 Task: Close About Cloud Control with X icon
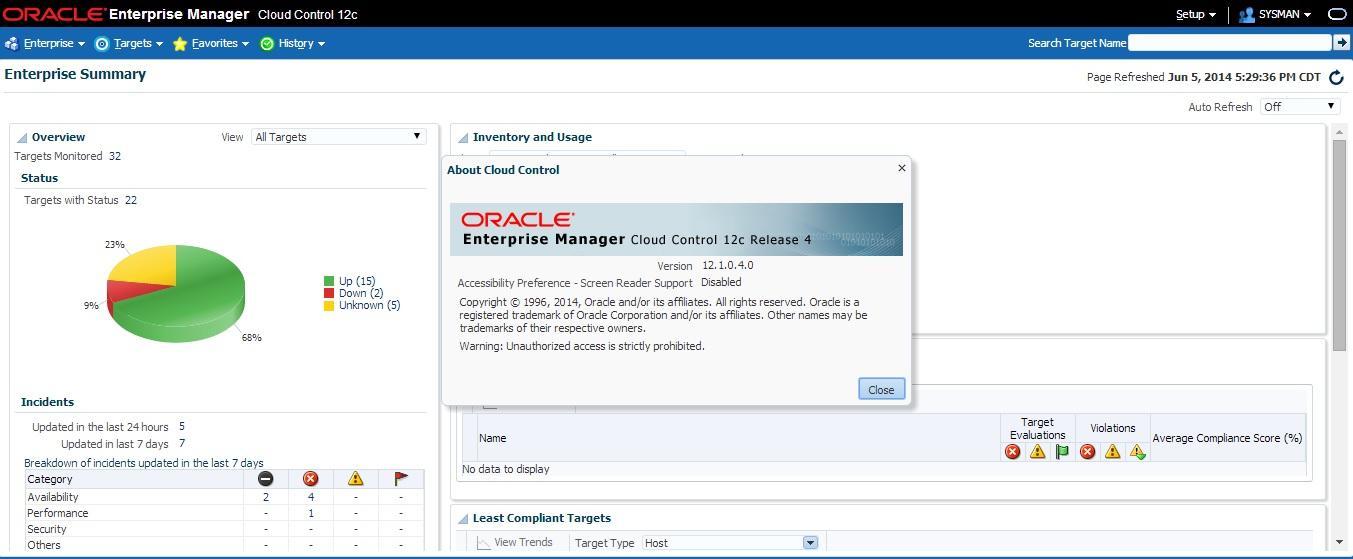coord(902,168)
